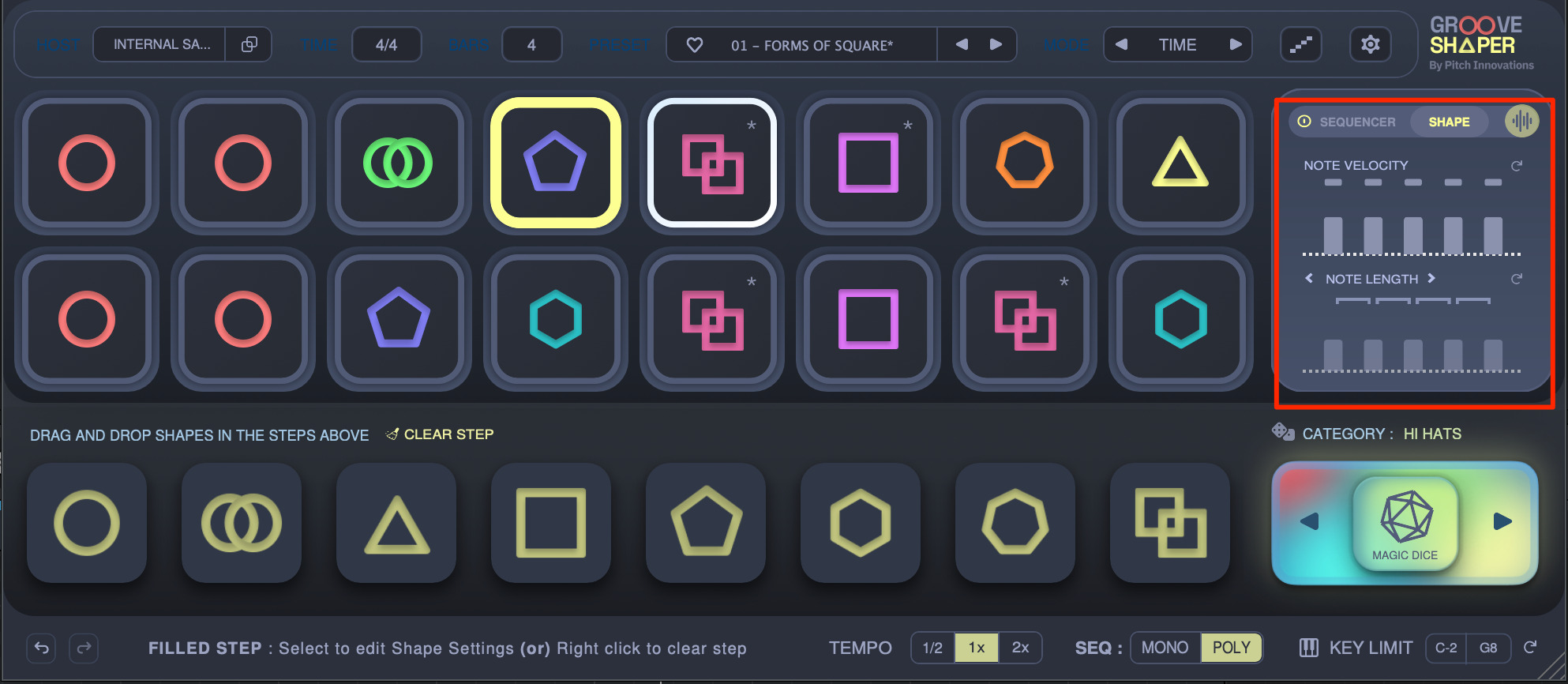1568x684 pixels.
Task: Undo the last action
Action: pos(42,648)
